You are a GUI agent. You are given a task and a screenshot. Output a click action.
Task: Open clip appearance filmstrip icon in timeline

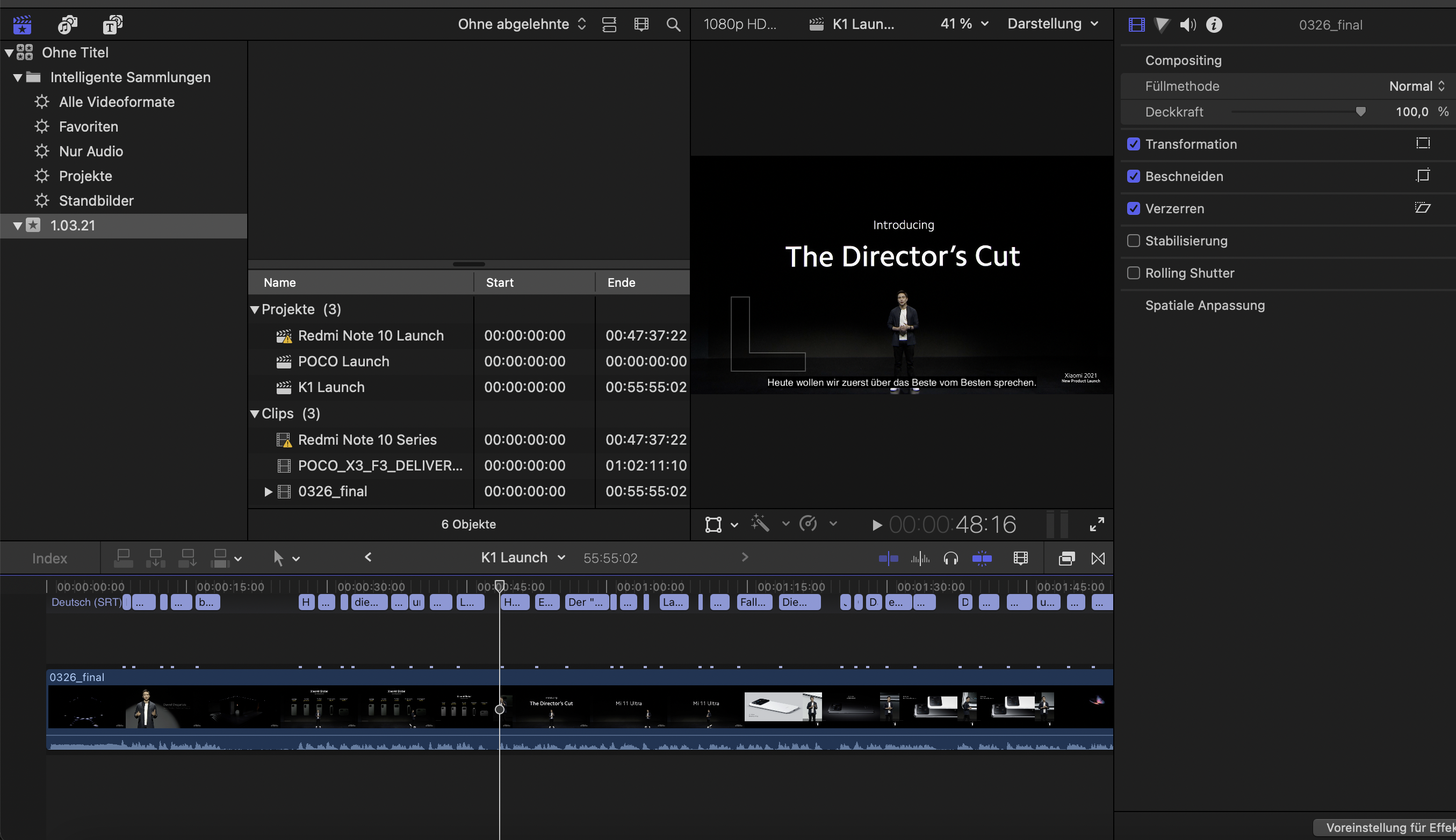click(x=1020, y=558)
